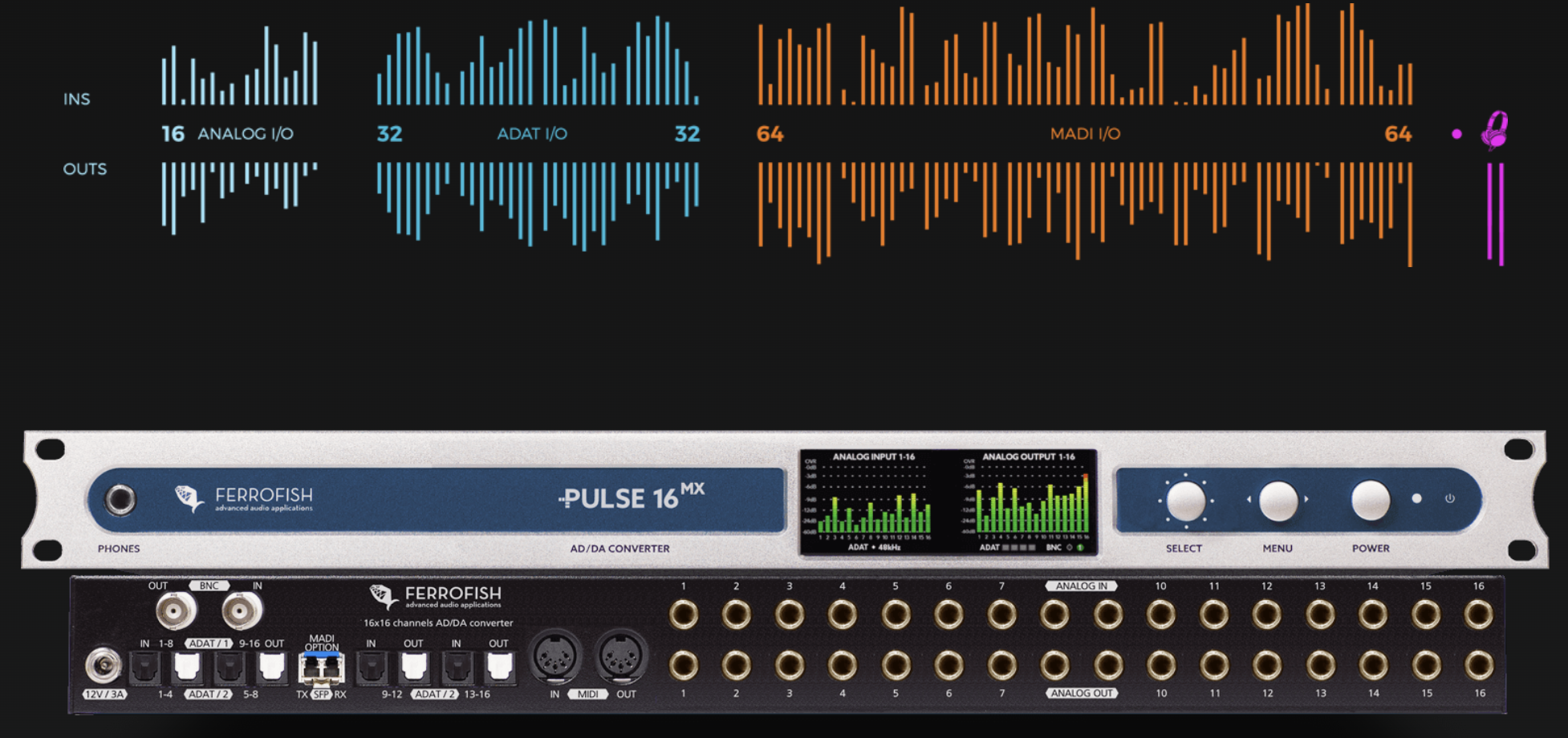Click the 'ADAT I/O' label
The width and height of the screenshot is (1568, 738).
(532, 134)
